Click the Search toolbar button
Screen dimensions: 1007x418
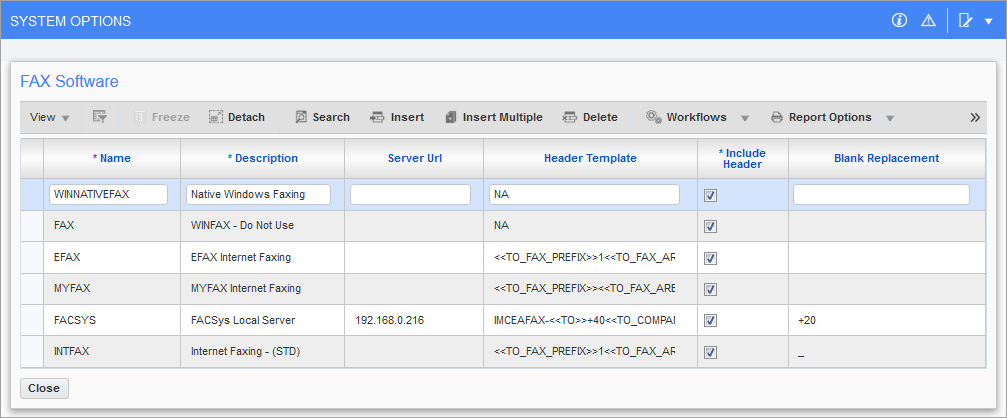(x=322, y=117)
